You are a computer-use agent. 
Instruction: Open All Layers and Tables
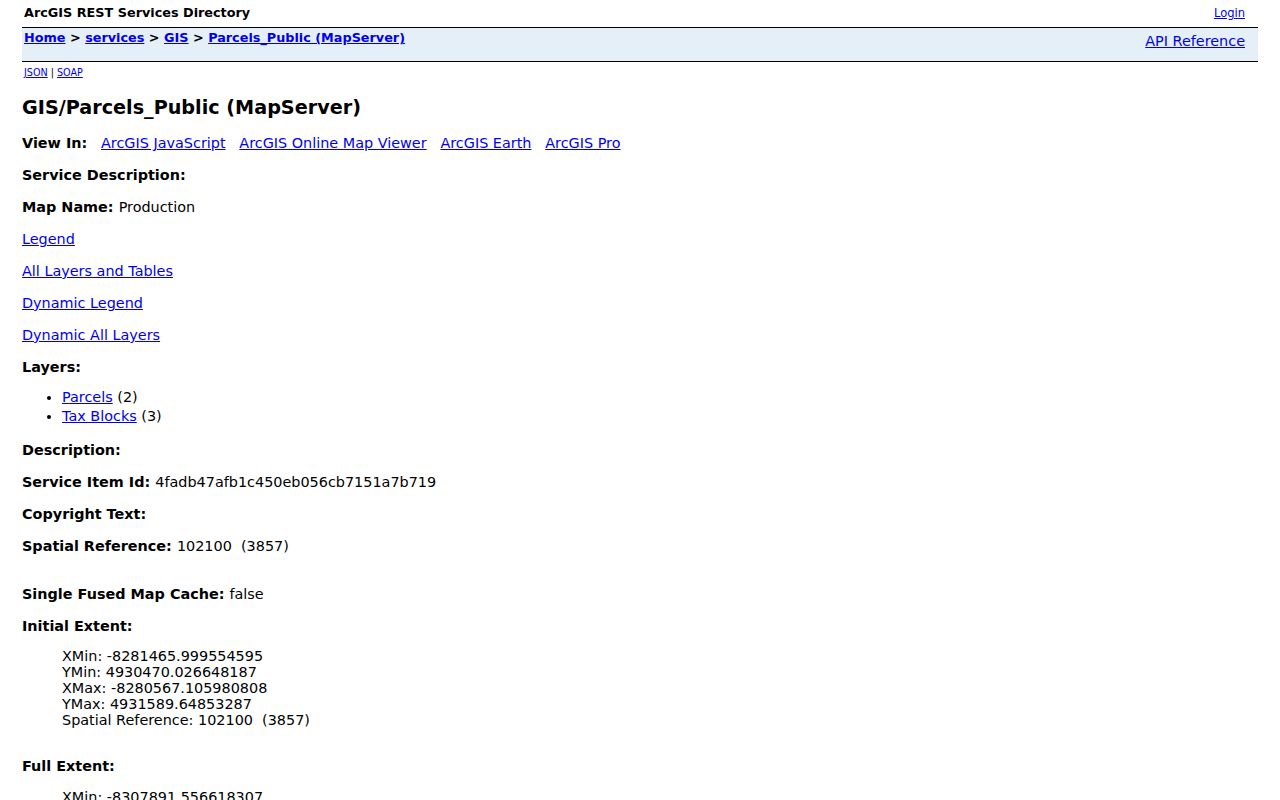click(x=97, y=271)
